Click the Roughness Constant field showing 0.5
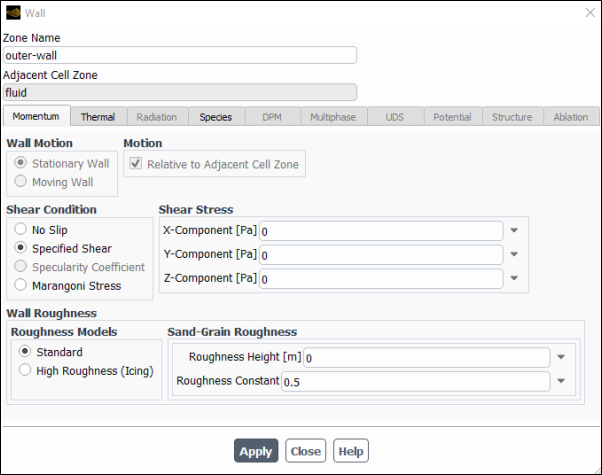This screenshot has height=475, width=602. point(416,381)
